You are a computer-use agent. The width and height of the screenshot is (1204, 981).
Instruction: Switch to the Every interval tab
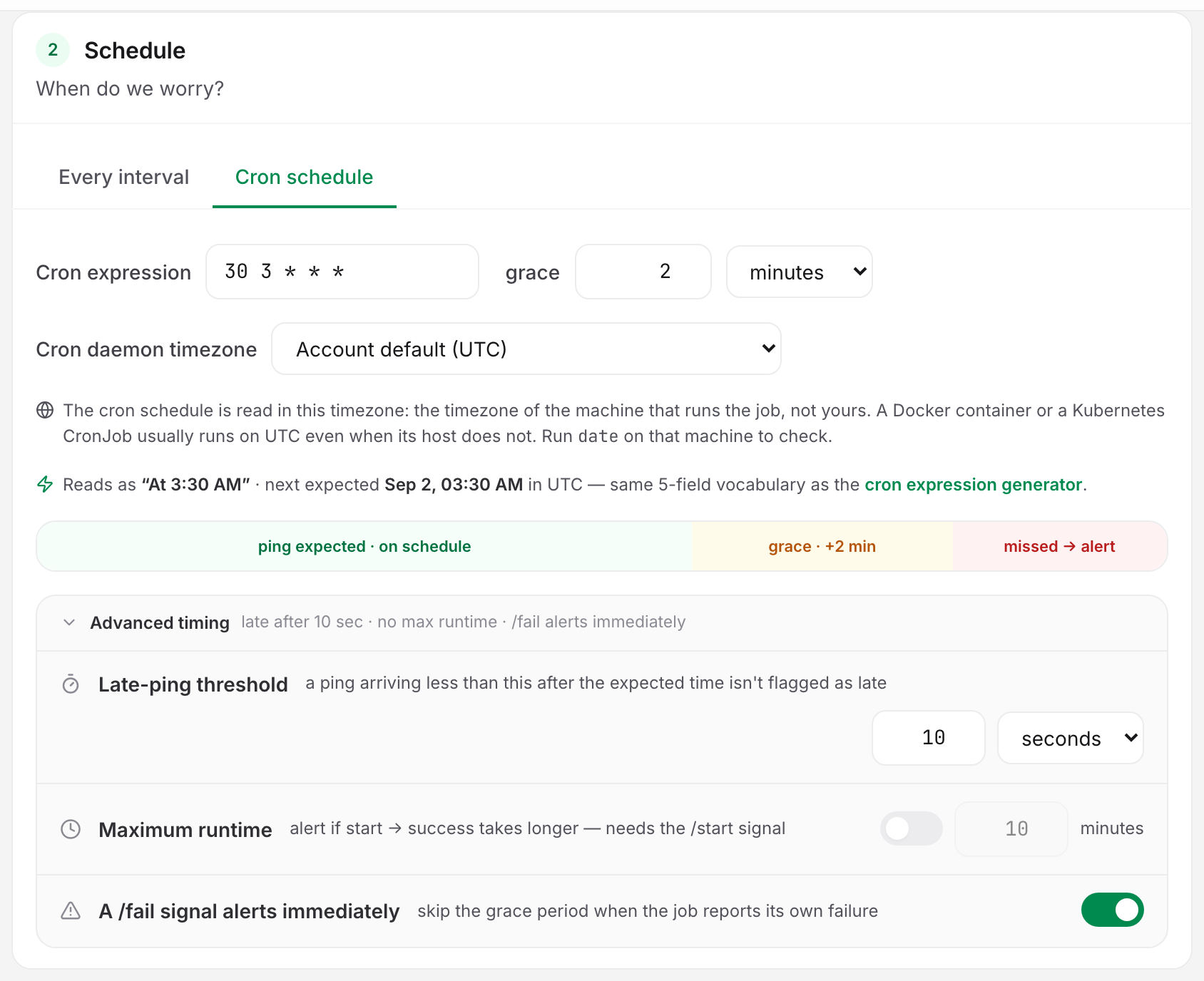coord(124,177)
